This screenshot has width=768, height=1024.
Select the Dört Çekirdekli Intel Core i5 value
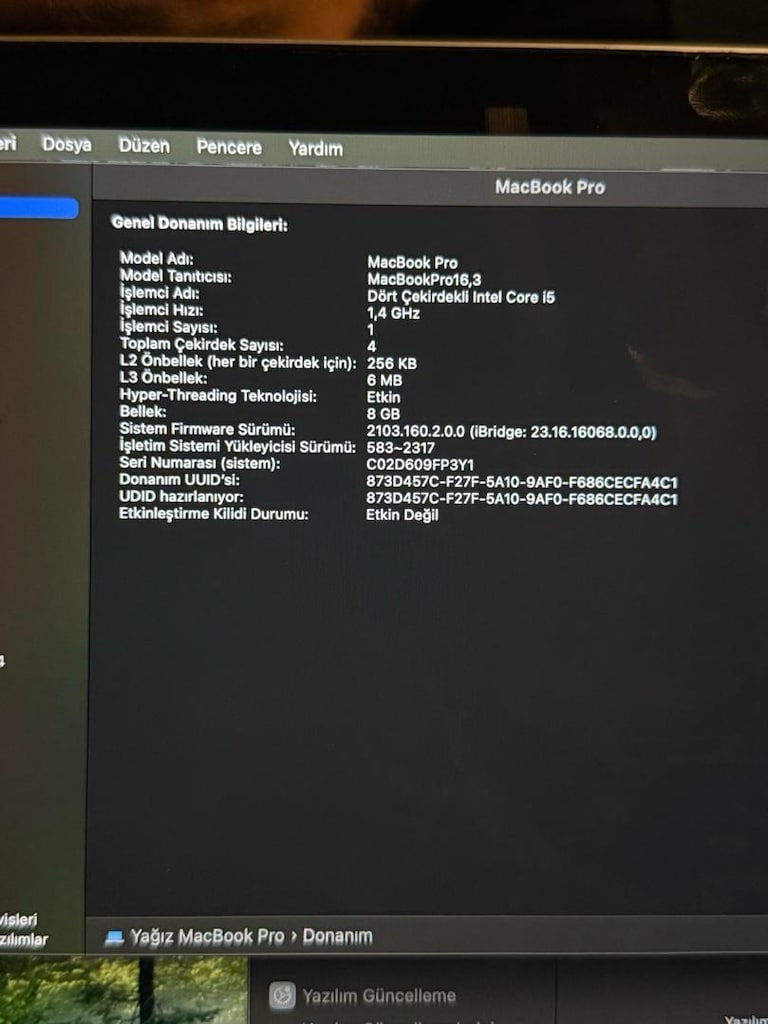(460, 297)
